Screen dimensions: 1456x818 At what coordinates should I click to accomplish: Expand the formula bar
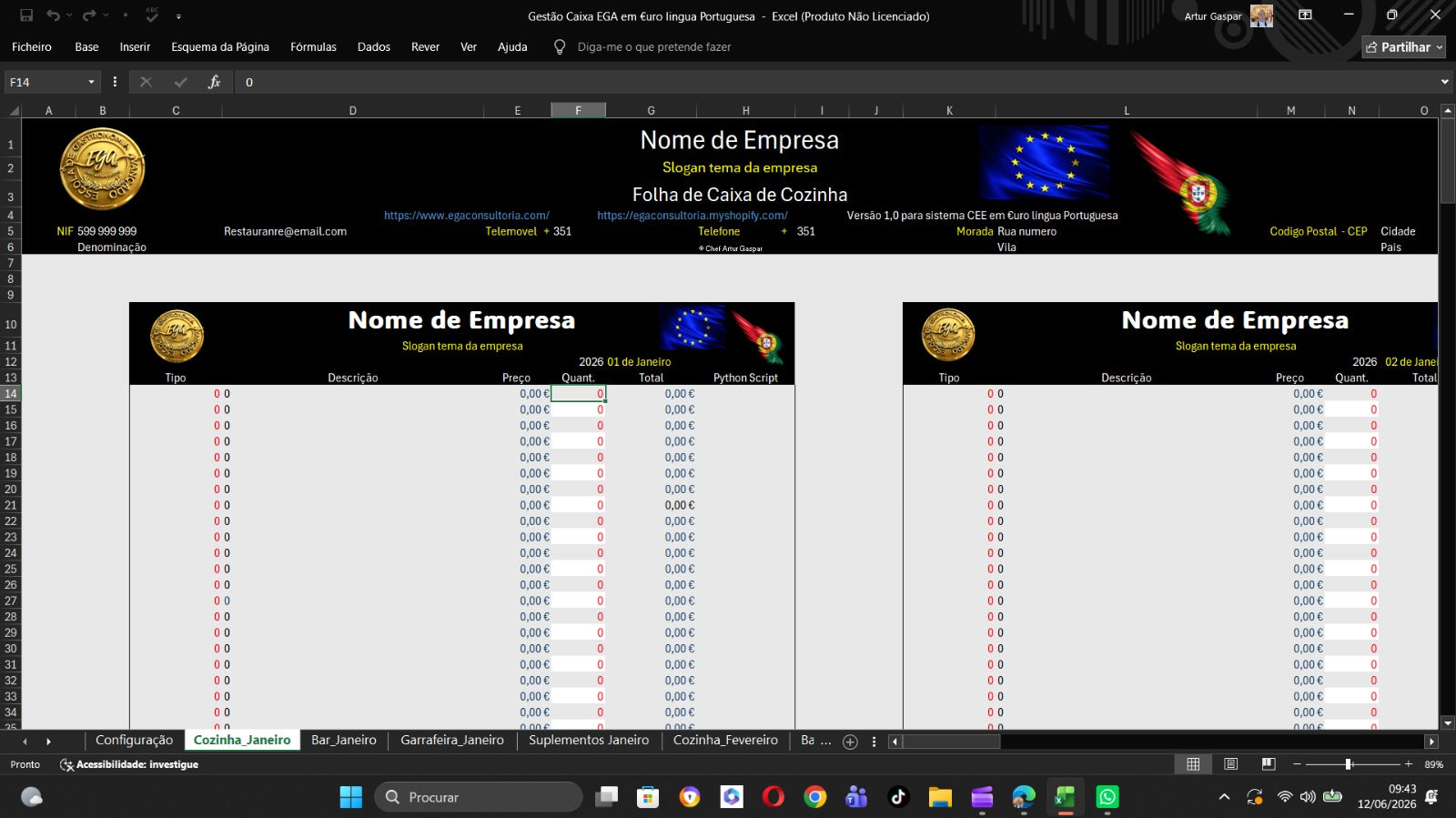point(1444,82)
